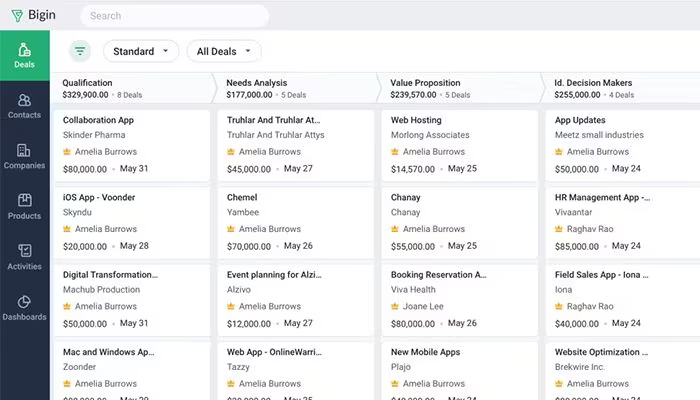700x400 pixels.
Task: Open the iOS App - Voonder deal
Action: [99, 197]
